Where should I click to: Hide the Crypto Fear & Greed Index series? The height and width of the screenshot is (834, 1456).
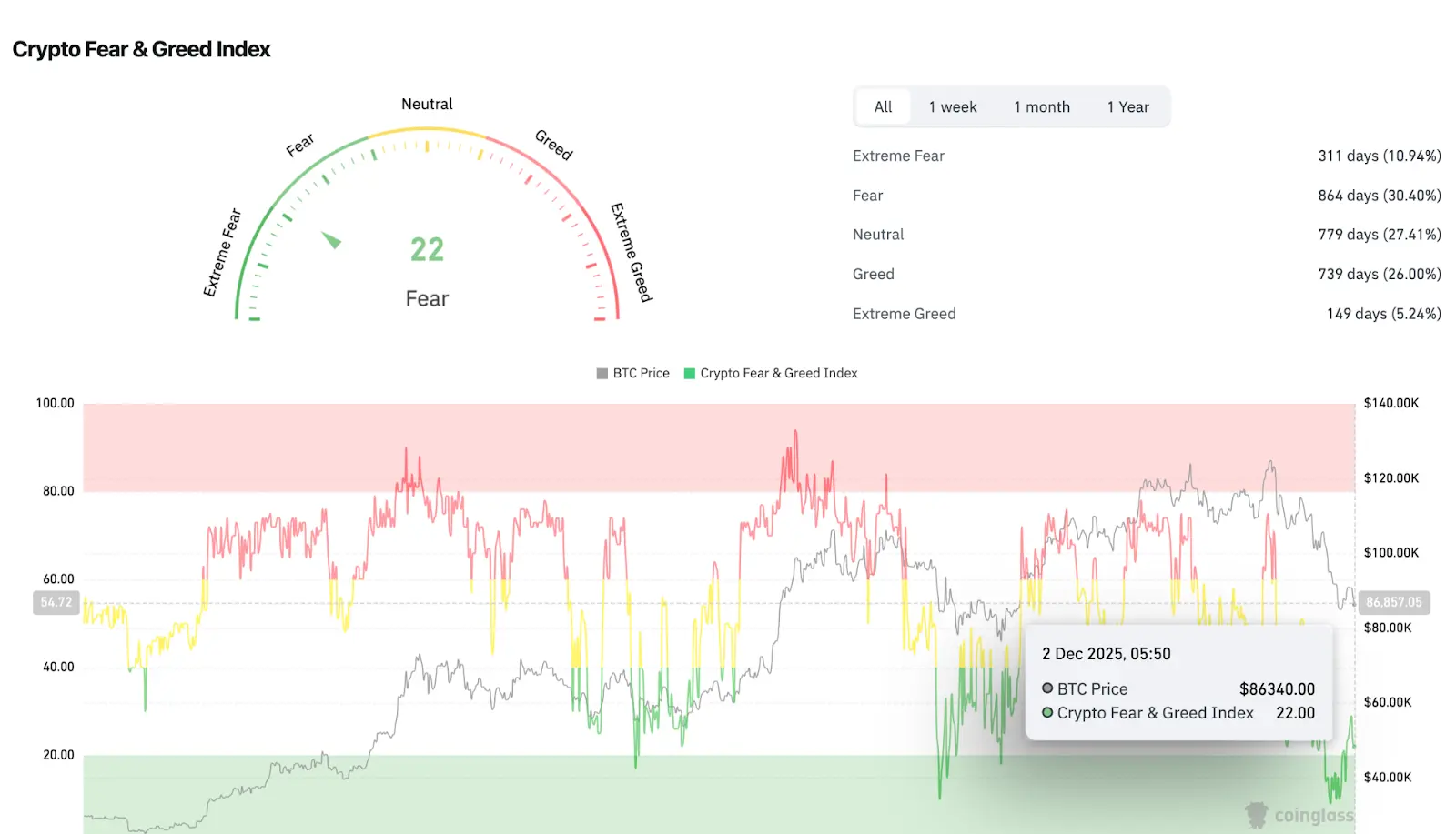point(771,373)
